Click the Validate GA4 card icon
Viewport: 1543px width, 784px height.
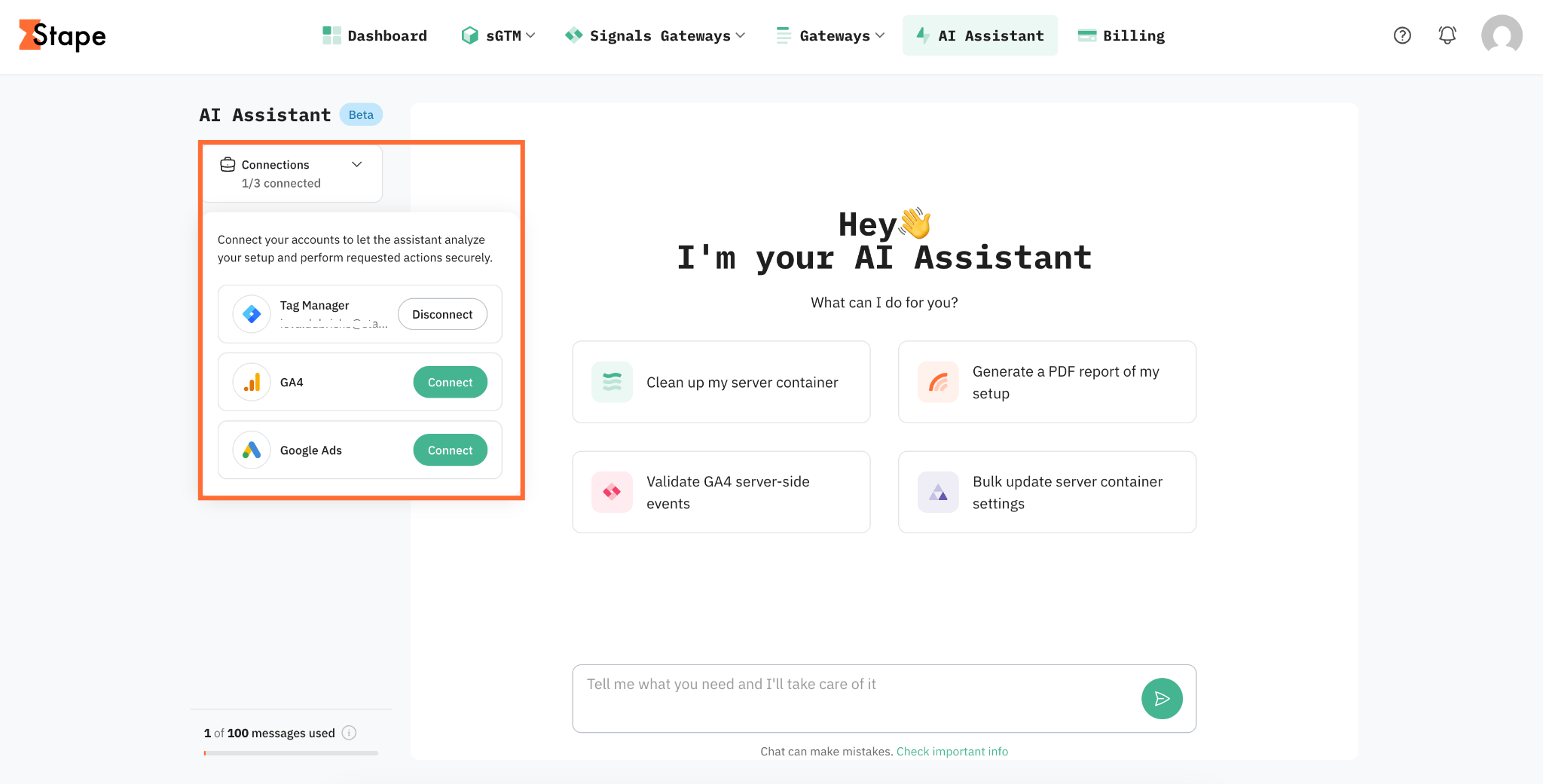pyautogui.click(x=612, y=492)
